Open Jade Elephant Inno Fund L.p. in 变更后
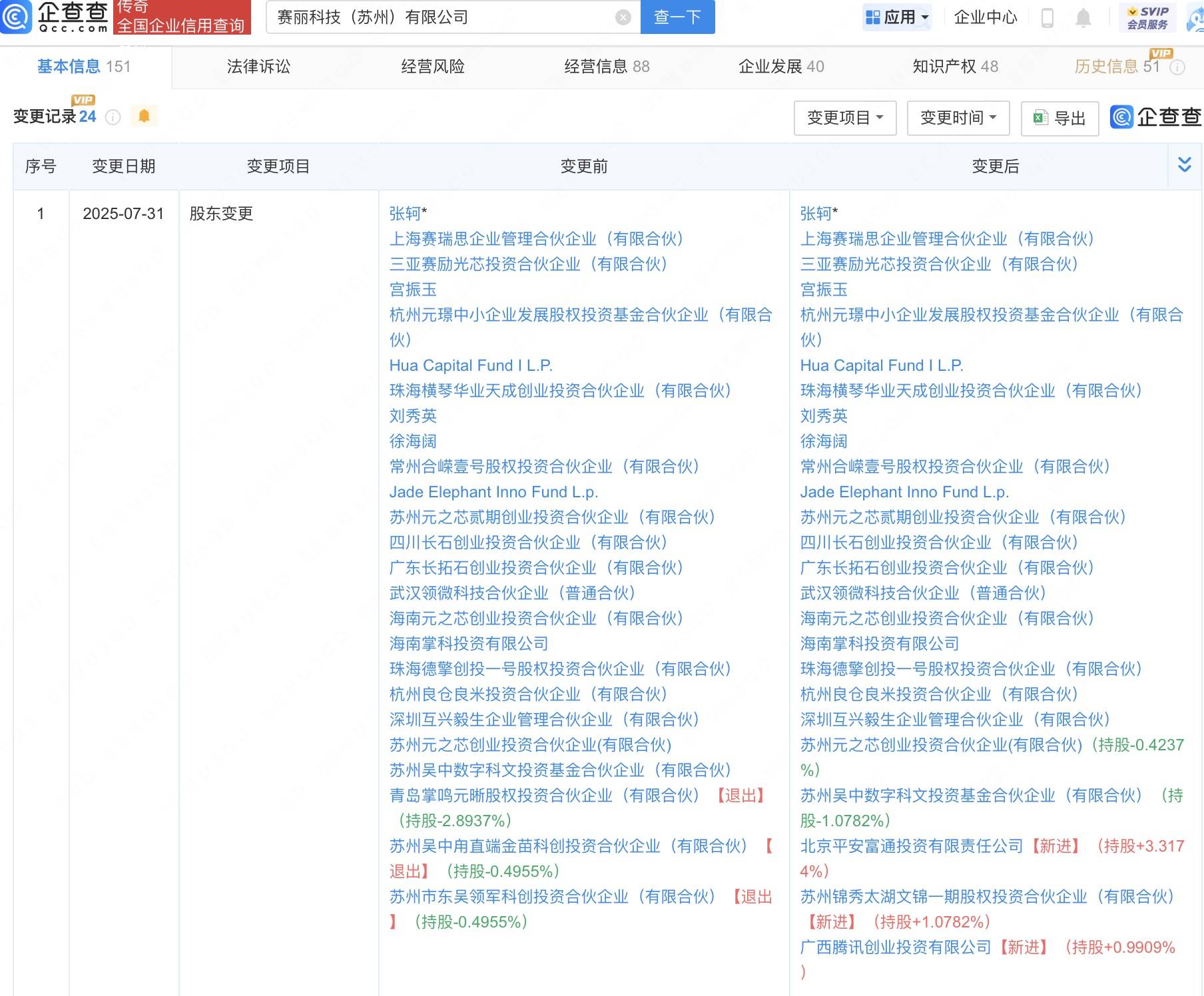1204x996 pixels. pyautogui.click(x=904, y=492)
